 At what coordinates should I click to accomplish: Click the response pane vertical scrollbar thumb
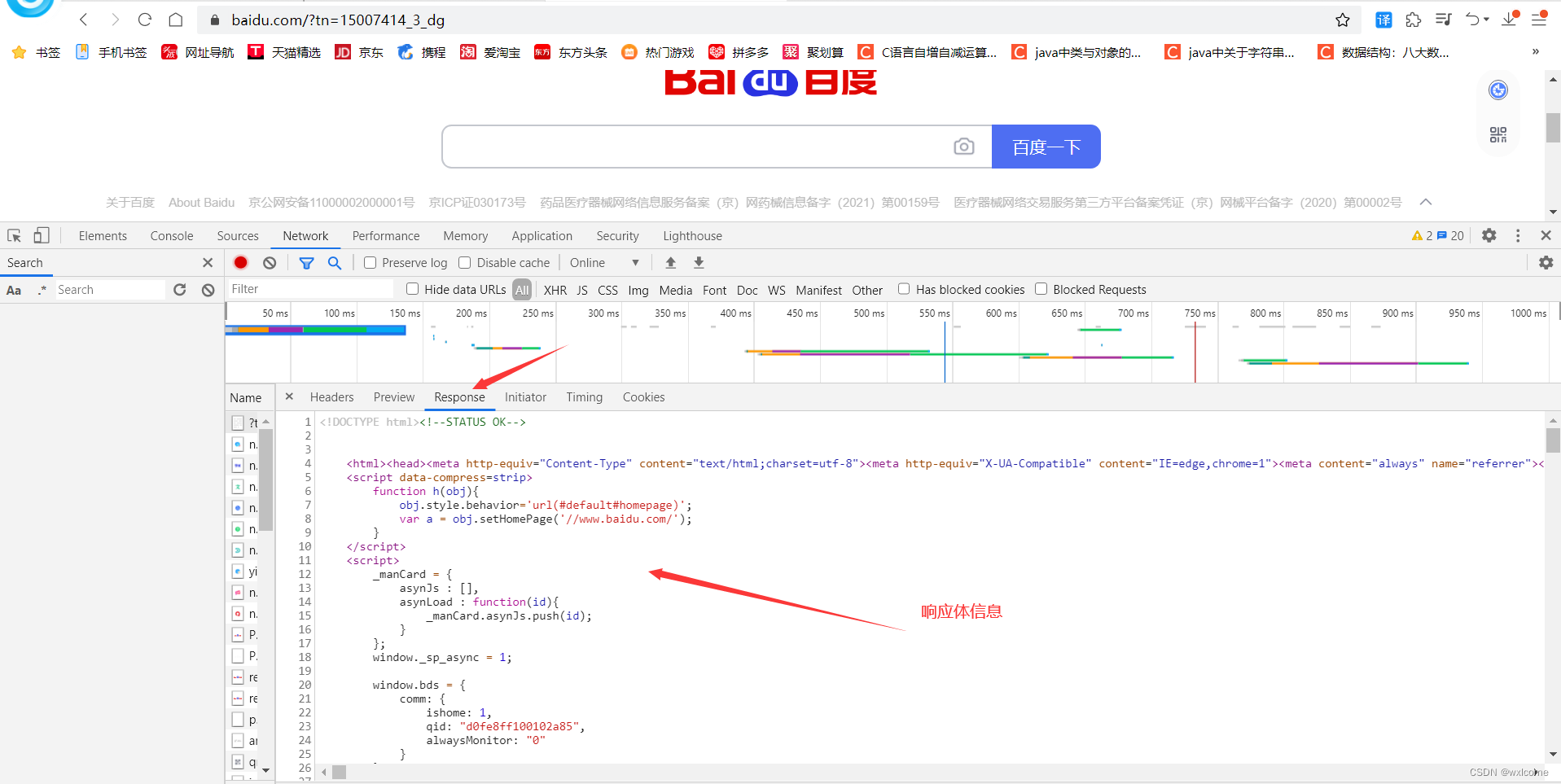coord(1554,440)
